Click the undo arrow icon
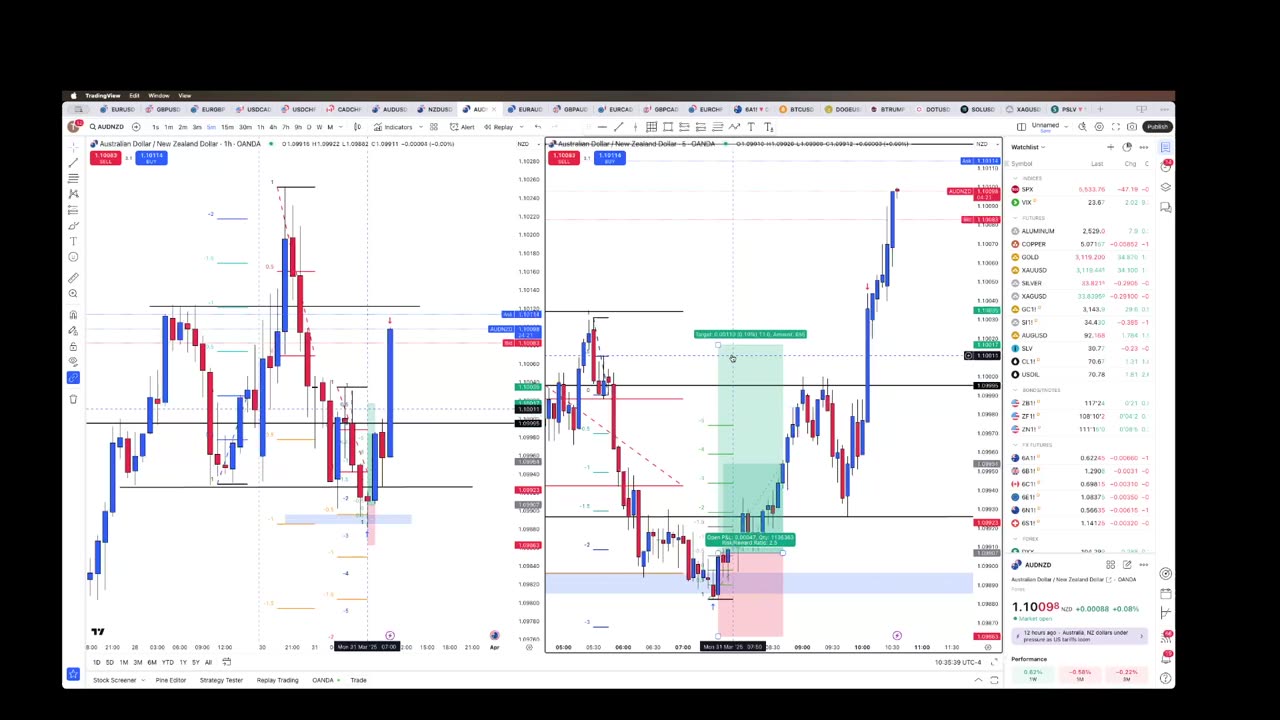The height and width of the screenshot is (720, 1280). click(x=538, y=127)
